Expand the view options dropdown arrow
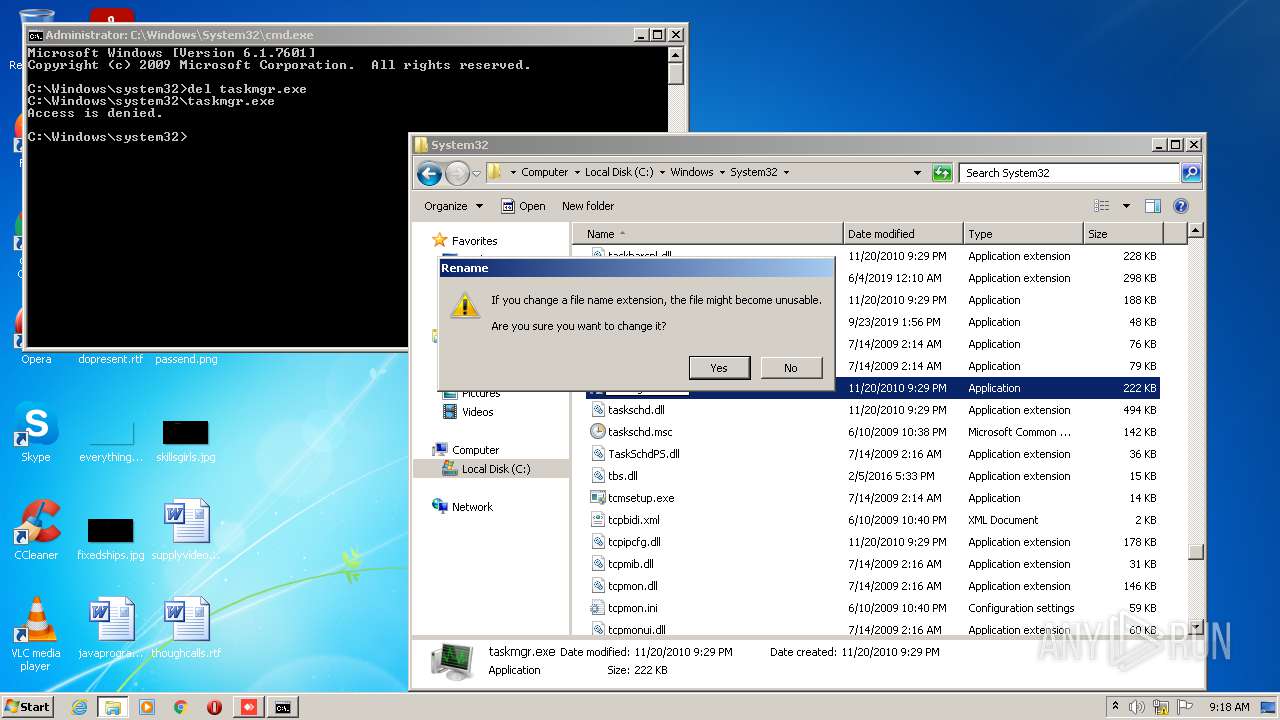The width and height of the screenshot is (1280, 720). pos(1126,206)
